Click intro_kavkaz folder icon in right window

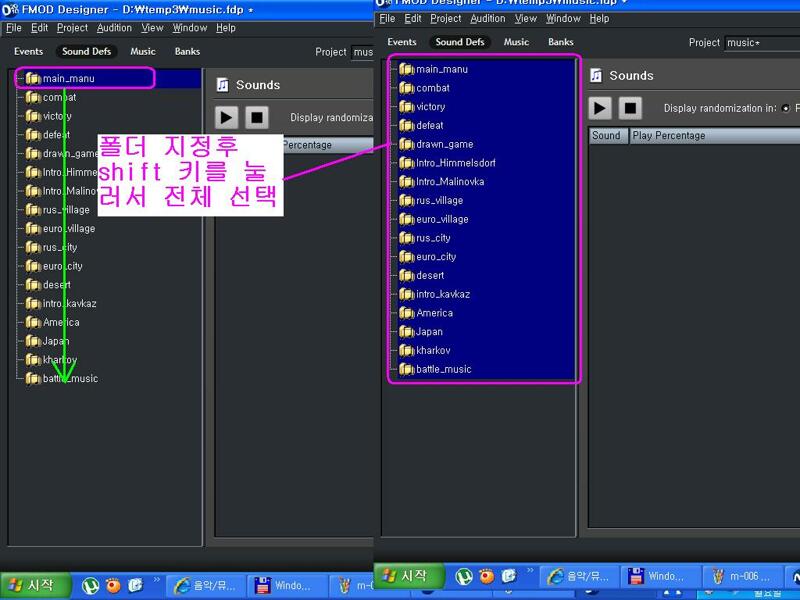407,294
